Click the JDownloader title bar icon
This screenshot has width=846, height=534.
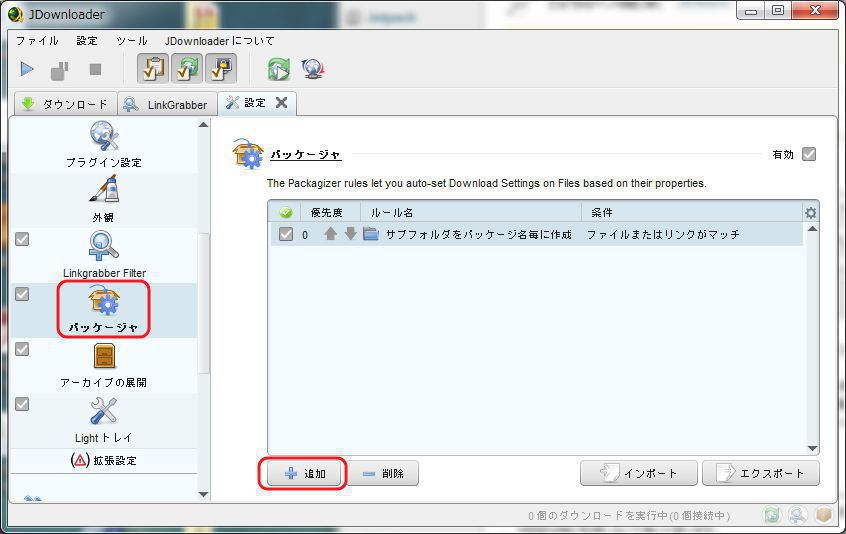click(16, 14)
